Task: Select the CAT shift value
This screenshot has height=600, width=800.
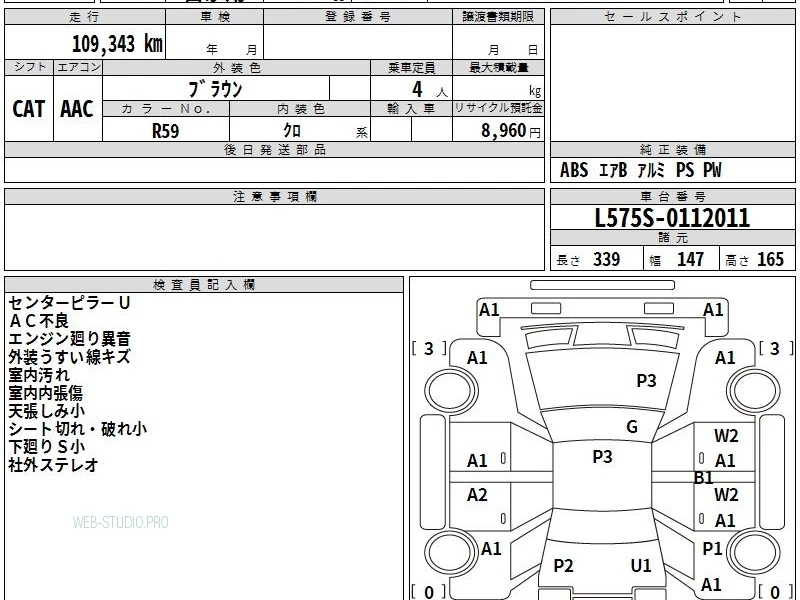Action: pos(29,109)
